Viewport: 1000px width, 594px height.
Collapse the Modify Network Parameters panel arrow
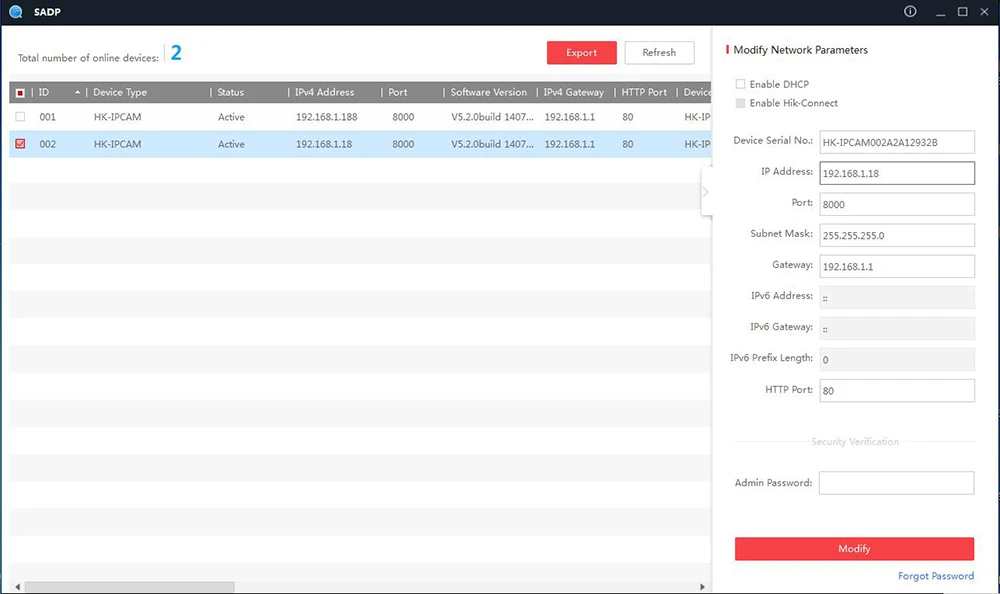coord(705,191)
